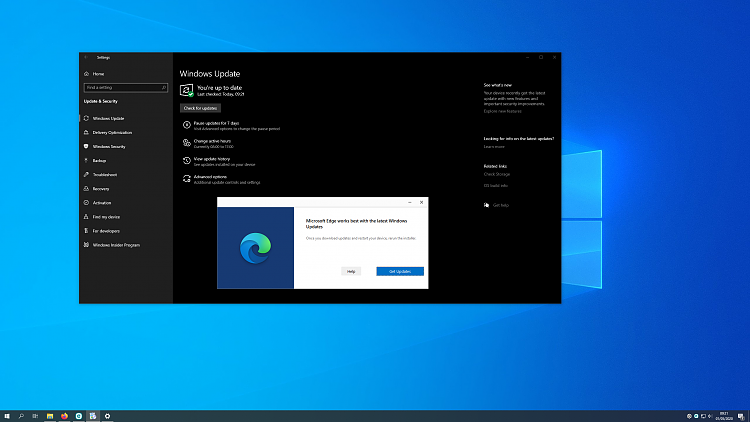
Task: Click the Get help icon
Action: pyautogui.click(x=486, y=205)
